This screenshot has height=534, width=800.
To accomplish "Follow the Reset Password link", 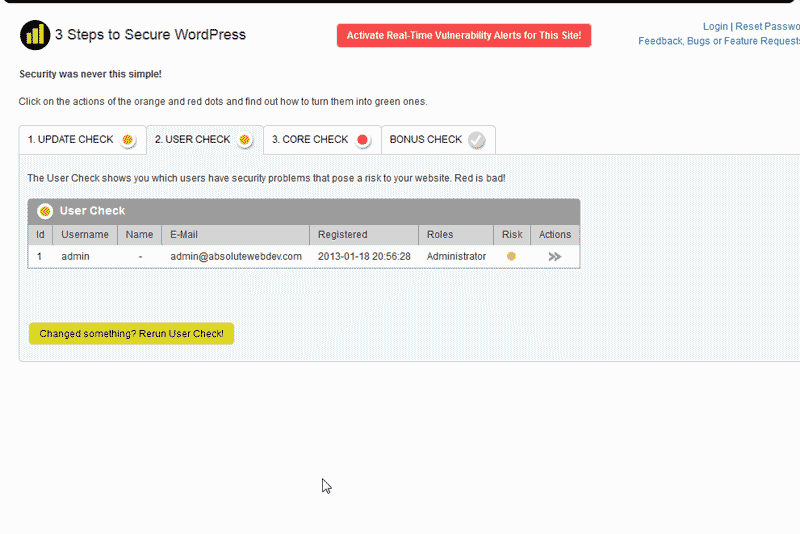I will tap(767, 27).
